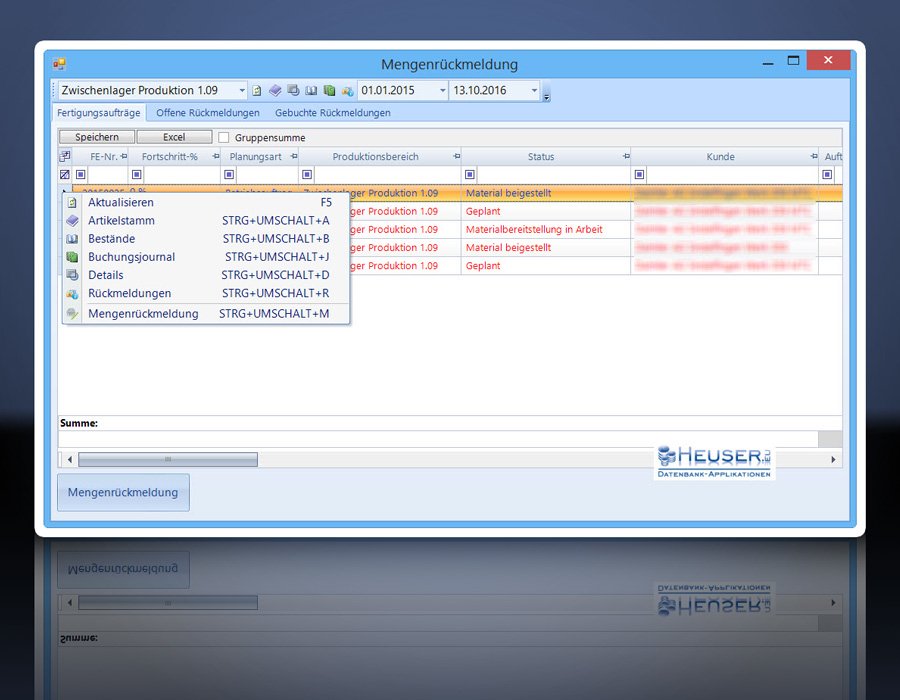Pin the Produktionsbereich column
900x700 pixels.
coord(456,156)
